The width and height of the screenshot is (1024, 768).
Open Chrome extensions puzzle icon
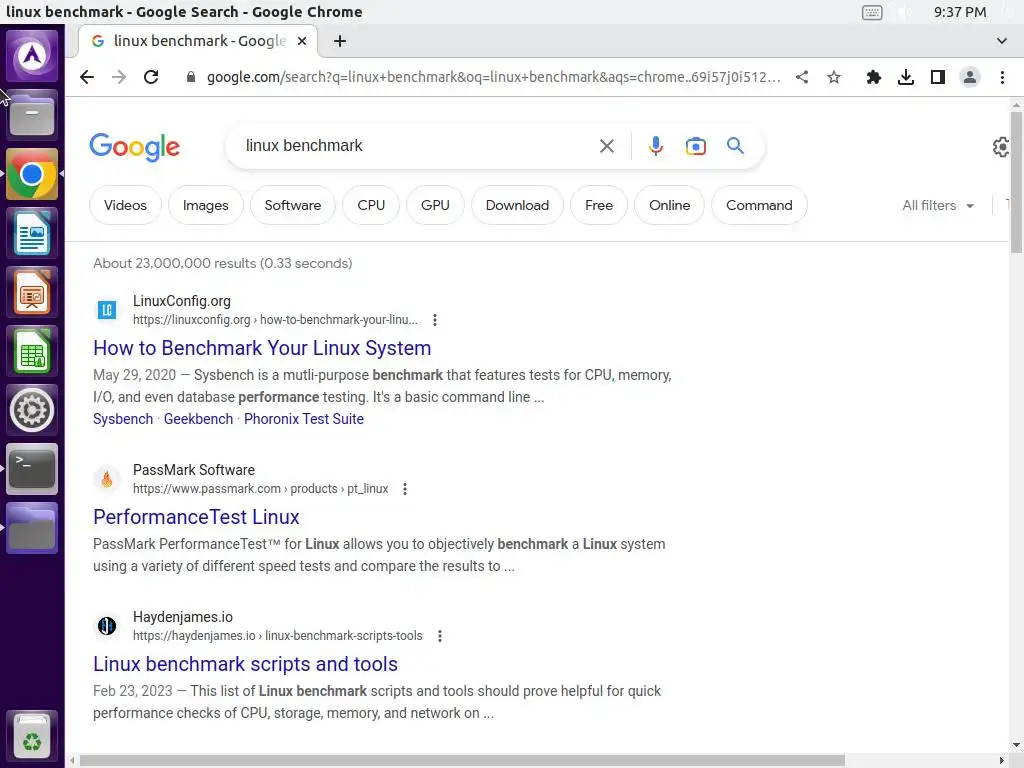873,77
